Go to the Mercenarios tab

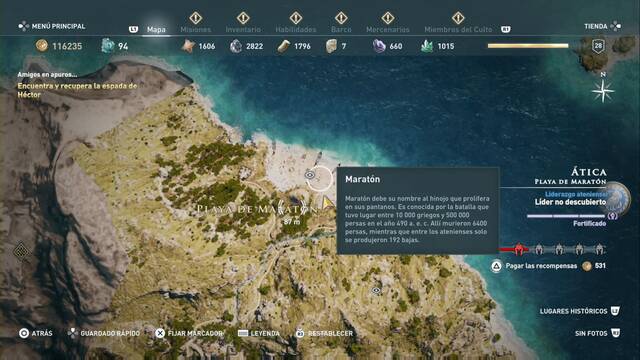(388, 29)
